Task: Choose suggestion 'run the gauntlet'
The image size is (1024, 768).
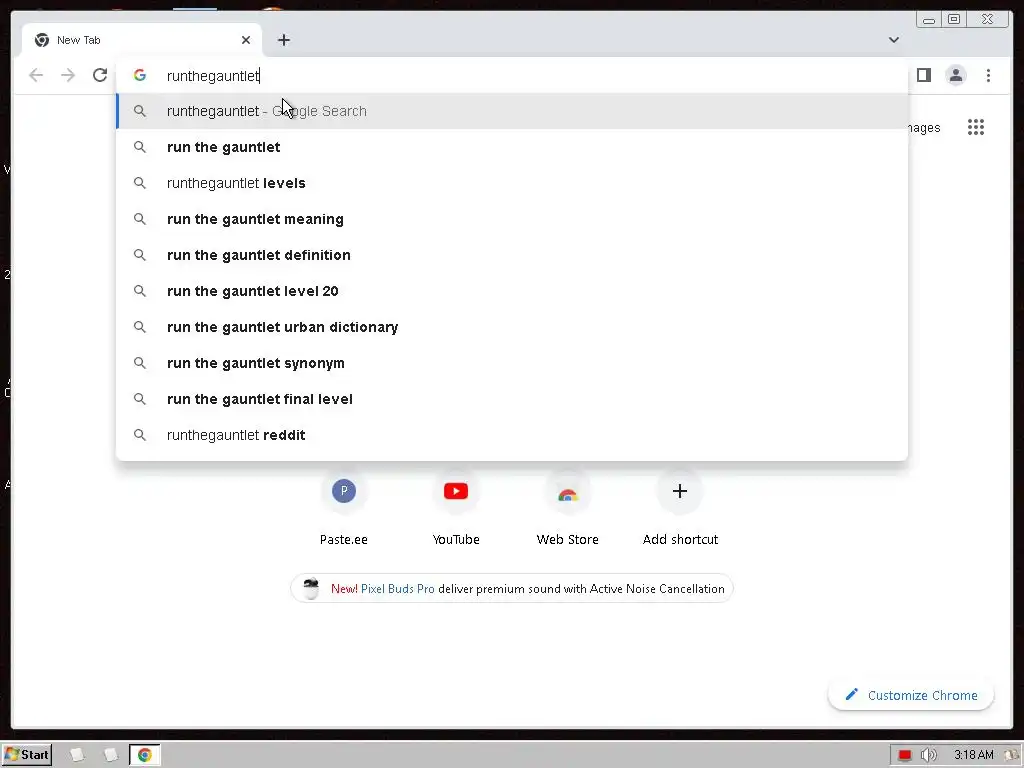Action: (512, 147)
